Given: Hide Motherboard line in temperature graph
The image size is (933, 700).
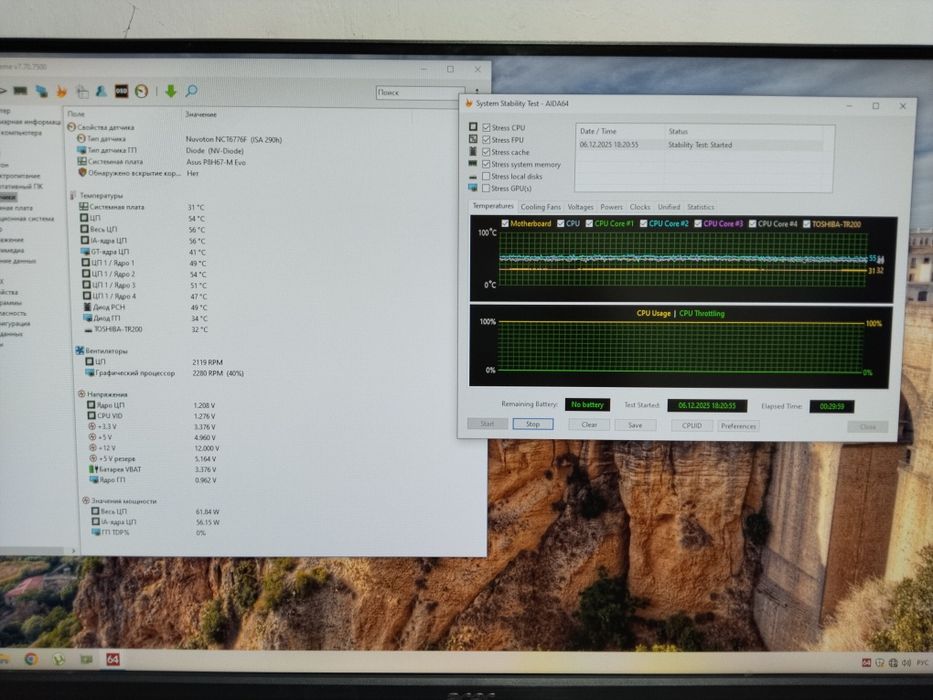Looking at the screenshot, I should [x=505, y=223].
